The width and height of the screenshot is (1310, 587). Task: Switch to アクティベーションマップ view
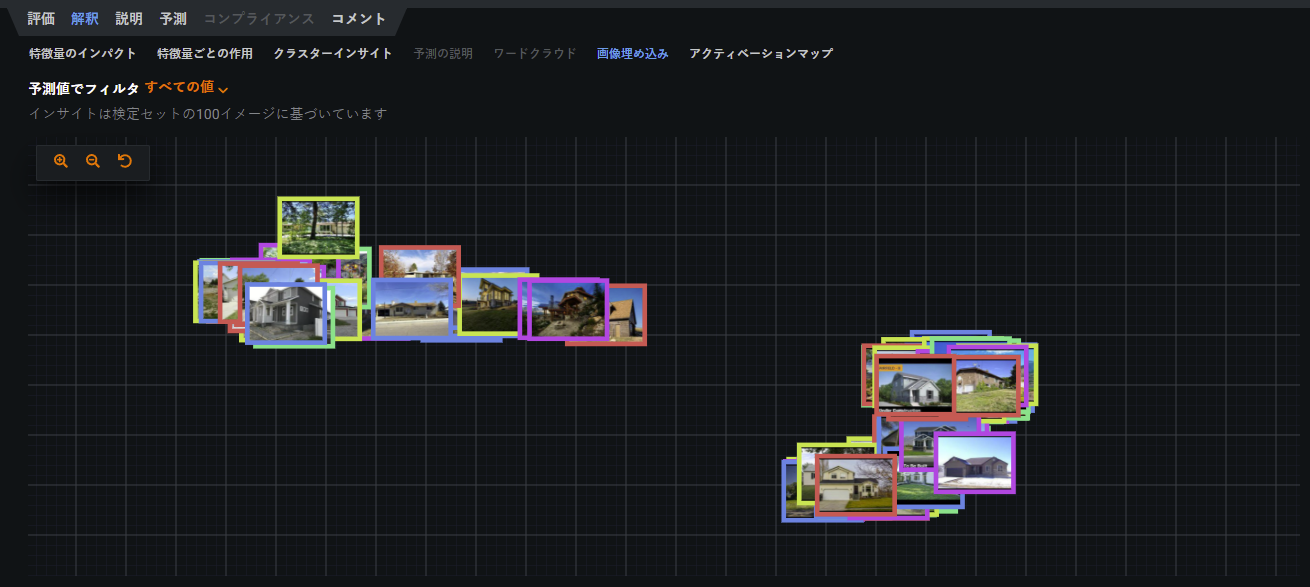tap(761, 53)
